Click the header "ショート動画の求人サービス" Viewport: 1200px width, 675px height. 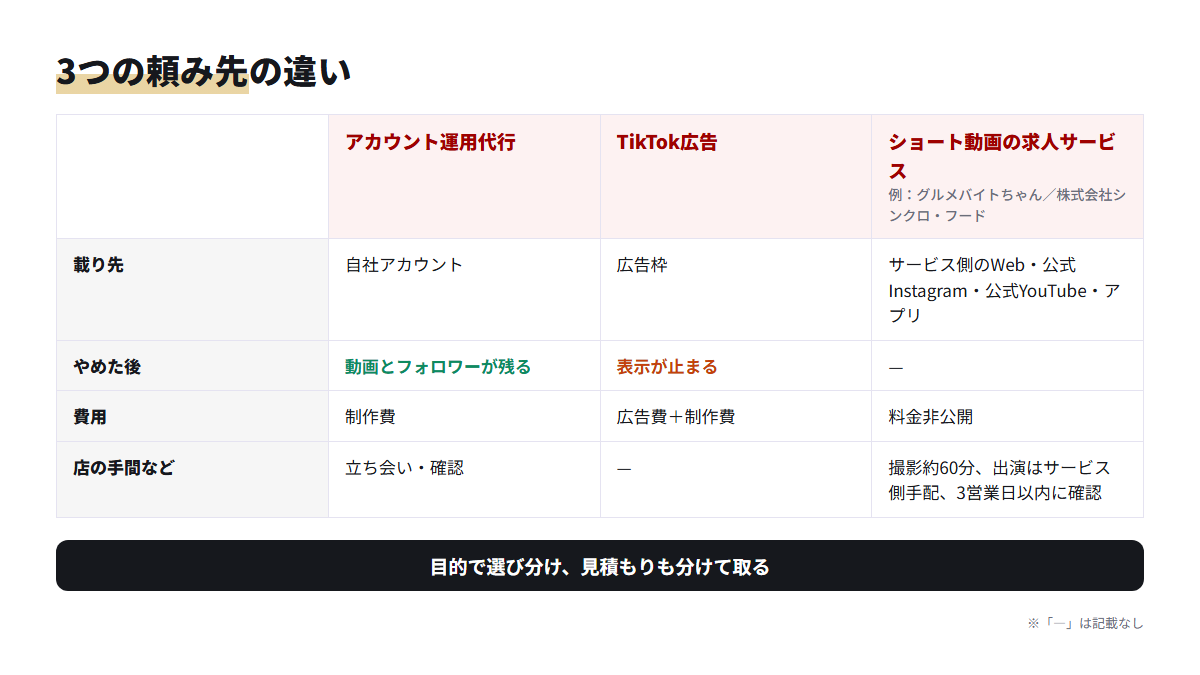pos(1001,156)
